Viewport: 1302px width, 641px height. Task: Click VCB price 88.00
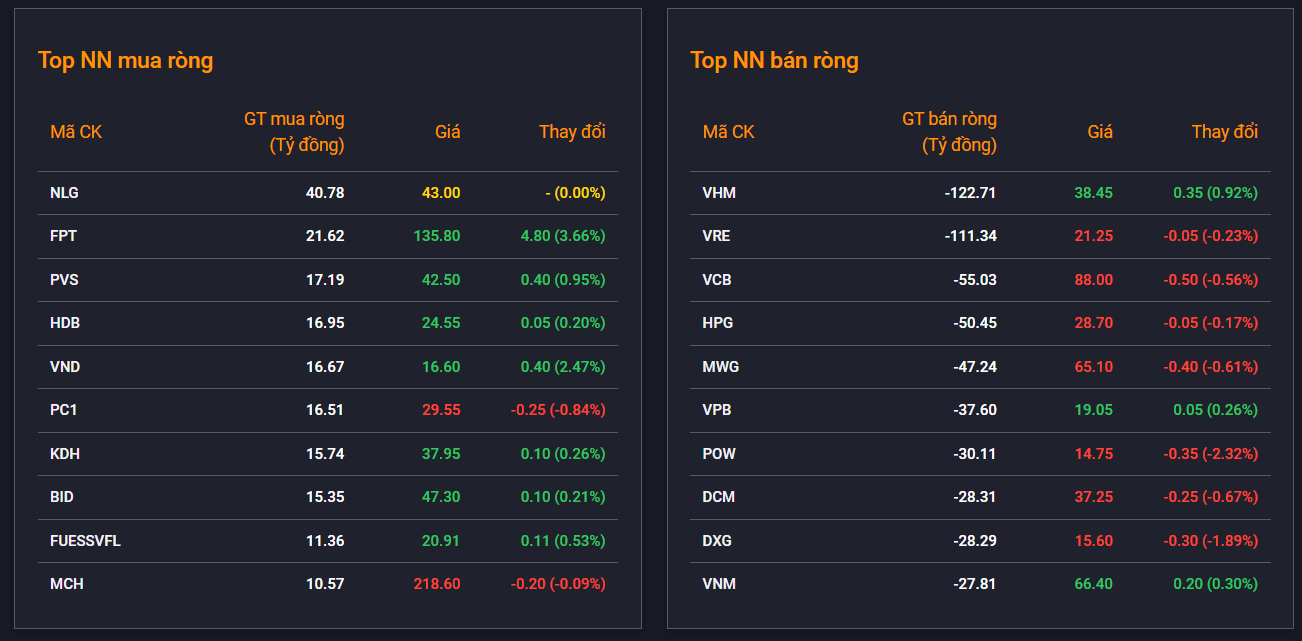tap(1093, 280)
